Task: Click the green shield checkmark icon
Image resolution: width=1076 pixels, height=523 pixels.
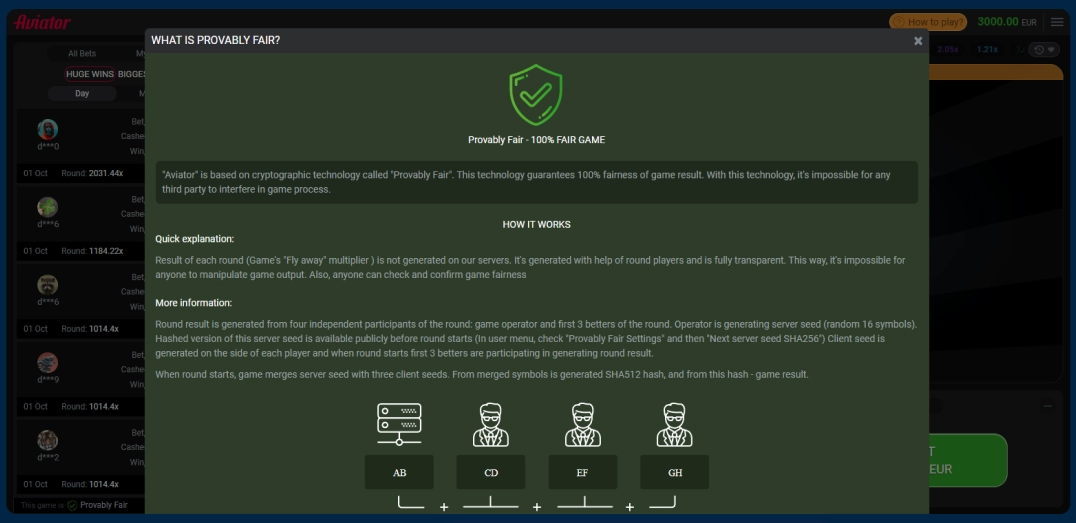Action: tap(536, 95)
